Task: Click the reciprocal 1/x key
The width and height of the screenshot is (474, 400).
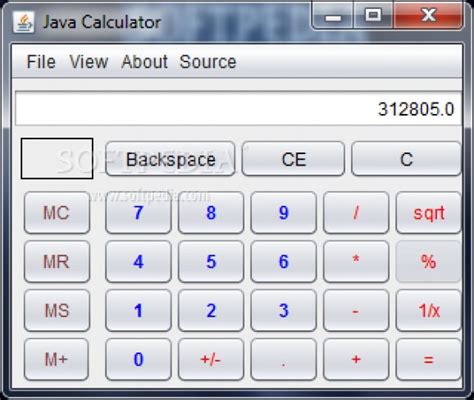Action: (429, 311)
